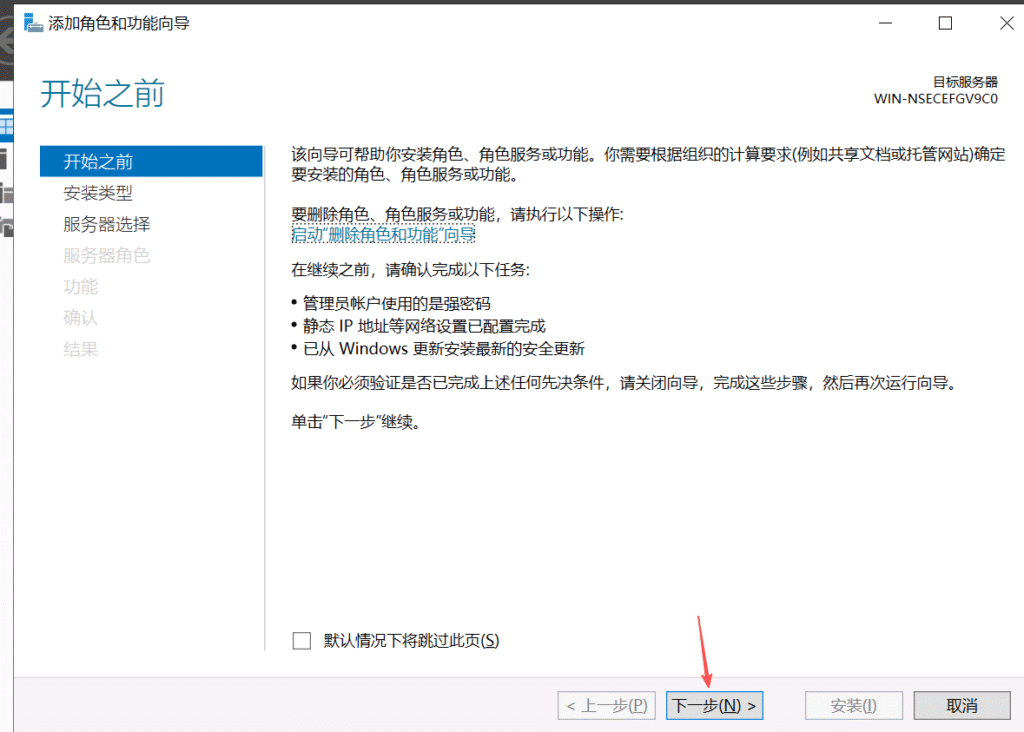This screenshot has width=1024, height=732.
Task: Click the Server Manager back arrow
Action: coord(7,45)
